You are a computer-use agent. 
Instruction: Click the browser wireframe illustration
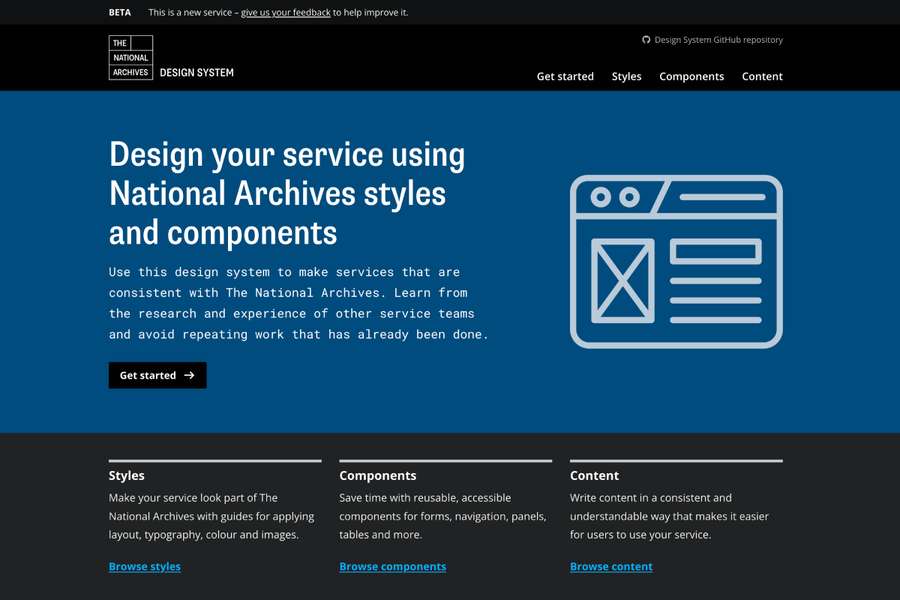pyautogui.click(x=676, y=261)
